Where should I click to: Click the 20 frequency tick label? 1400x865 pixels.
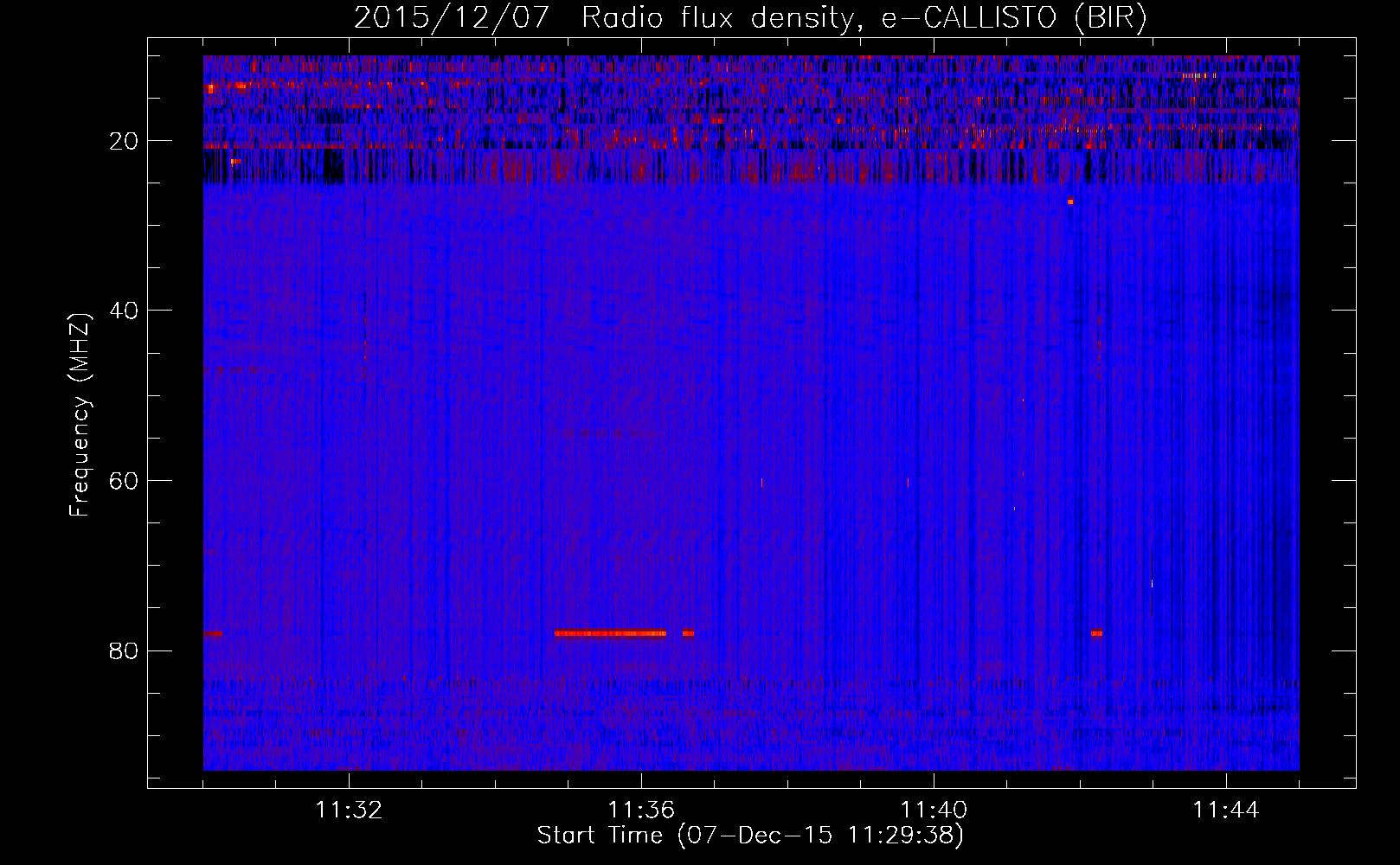point(125,141)
